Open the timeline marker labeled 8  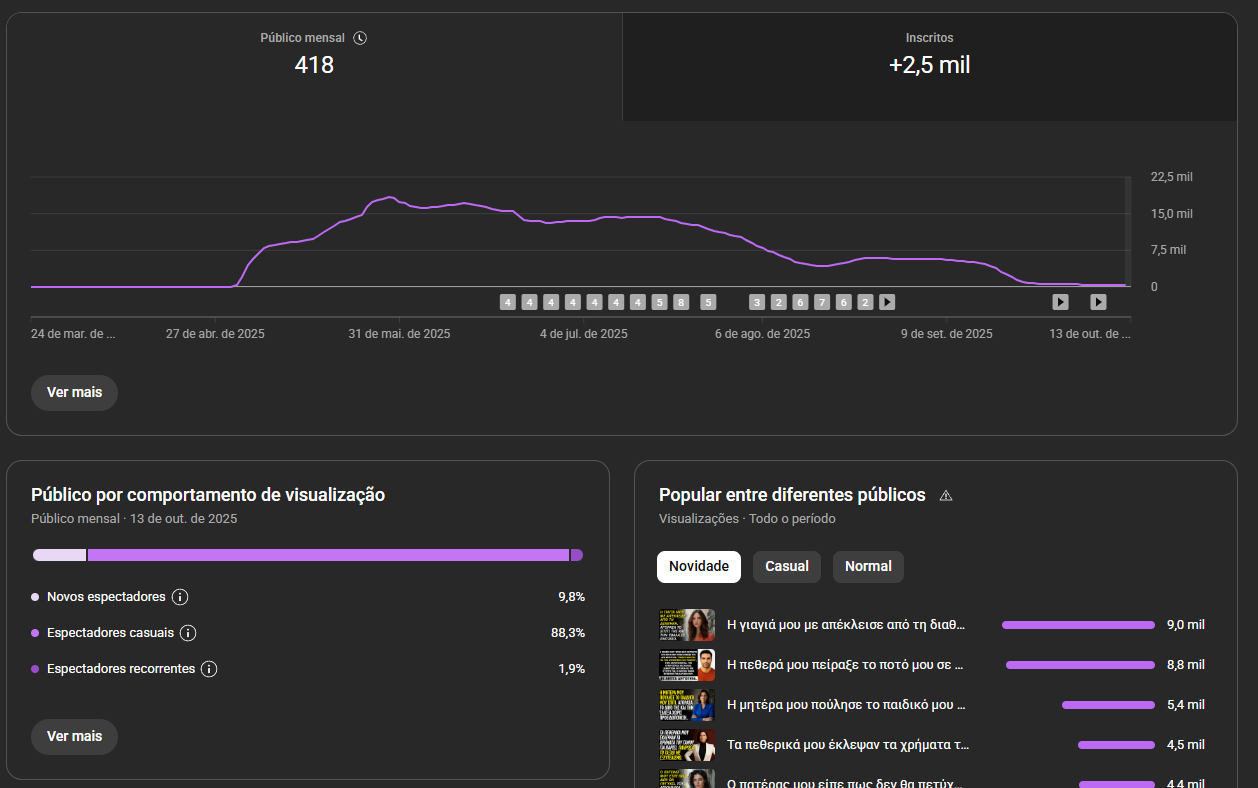pos(681,302)
